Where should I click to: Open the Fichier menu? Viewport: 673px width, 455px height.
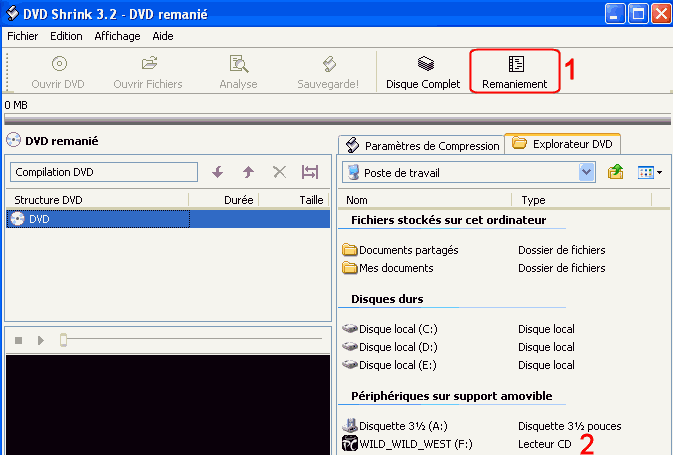tap(23, 36)
